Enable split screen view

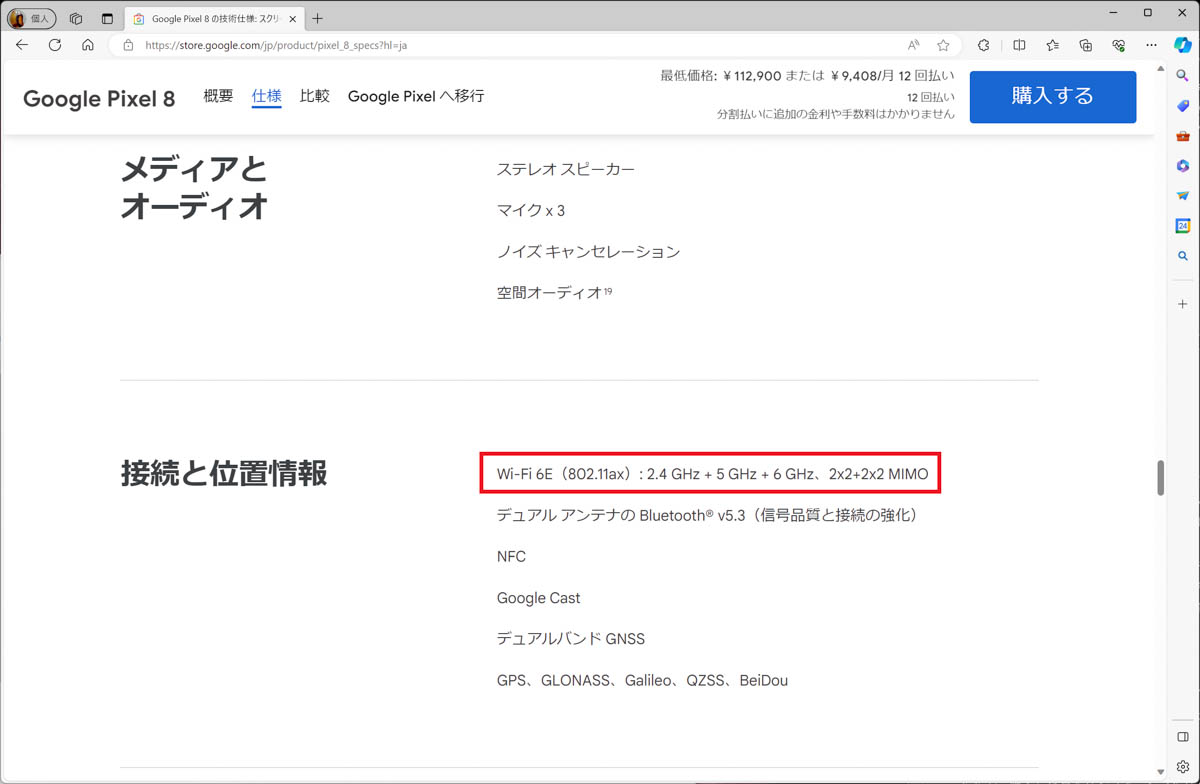click(x=1019, y=45)
